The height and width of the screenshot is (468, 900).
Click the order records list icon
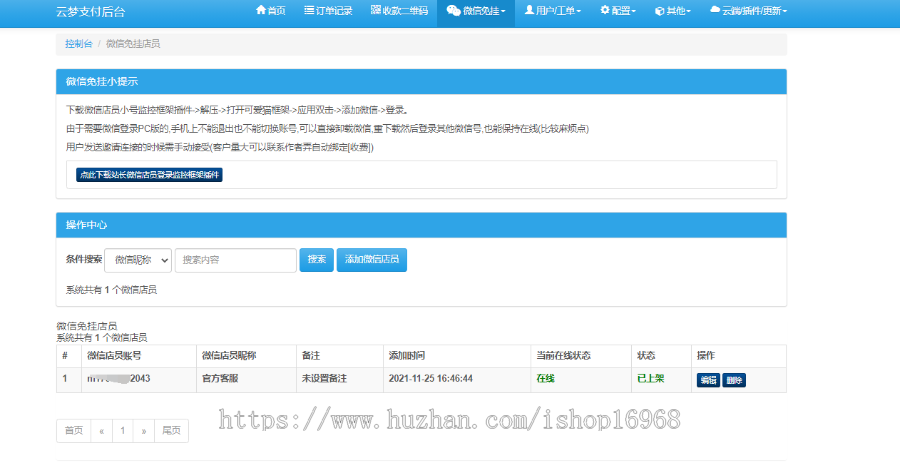pos(309,10)
